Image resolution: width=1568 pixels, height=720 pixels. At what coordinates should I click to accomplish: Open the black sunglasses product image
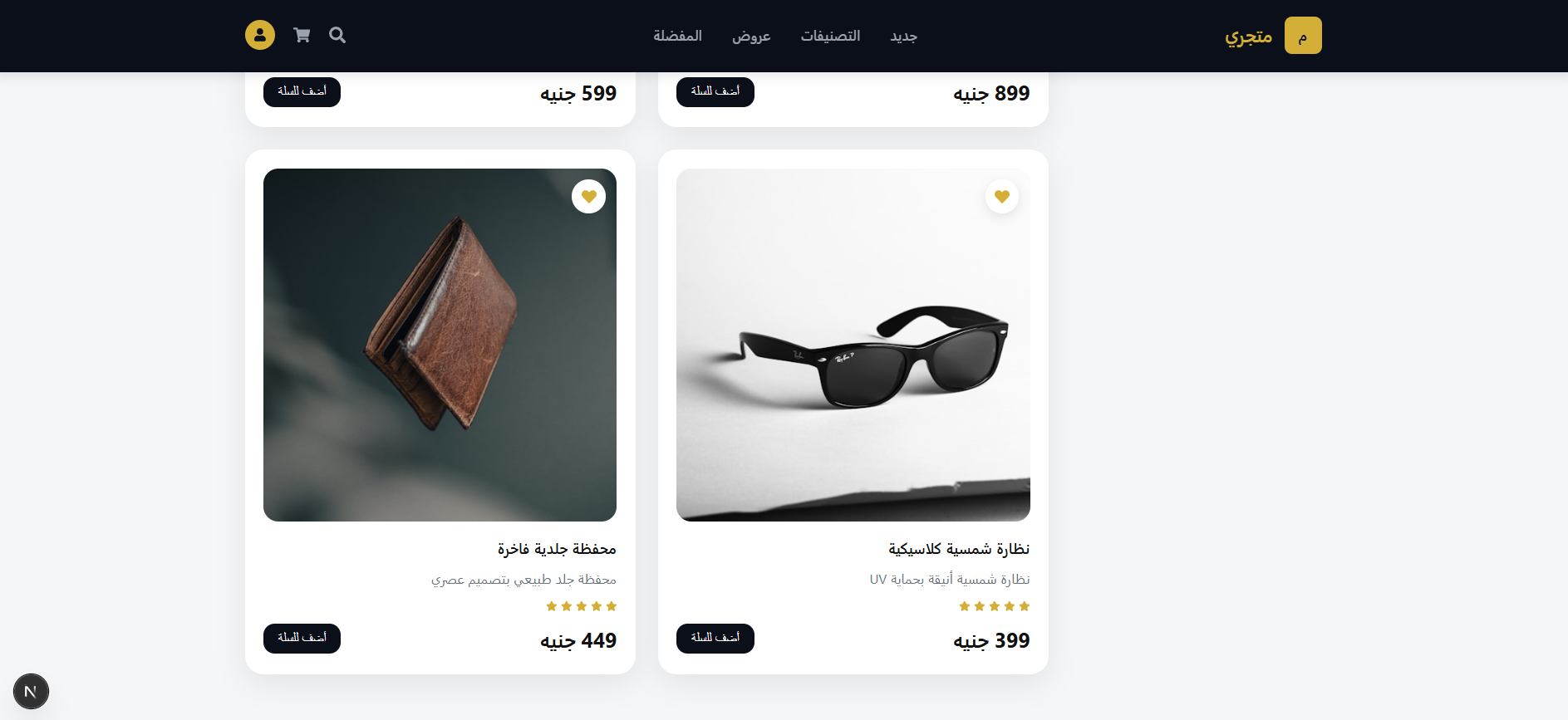coord(853,345)
